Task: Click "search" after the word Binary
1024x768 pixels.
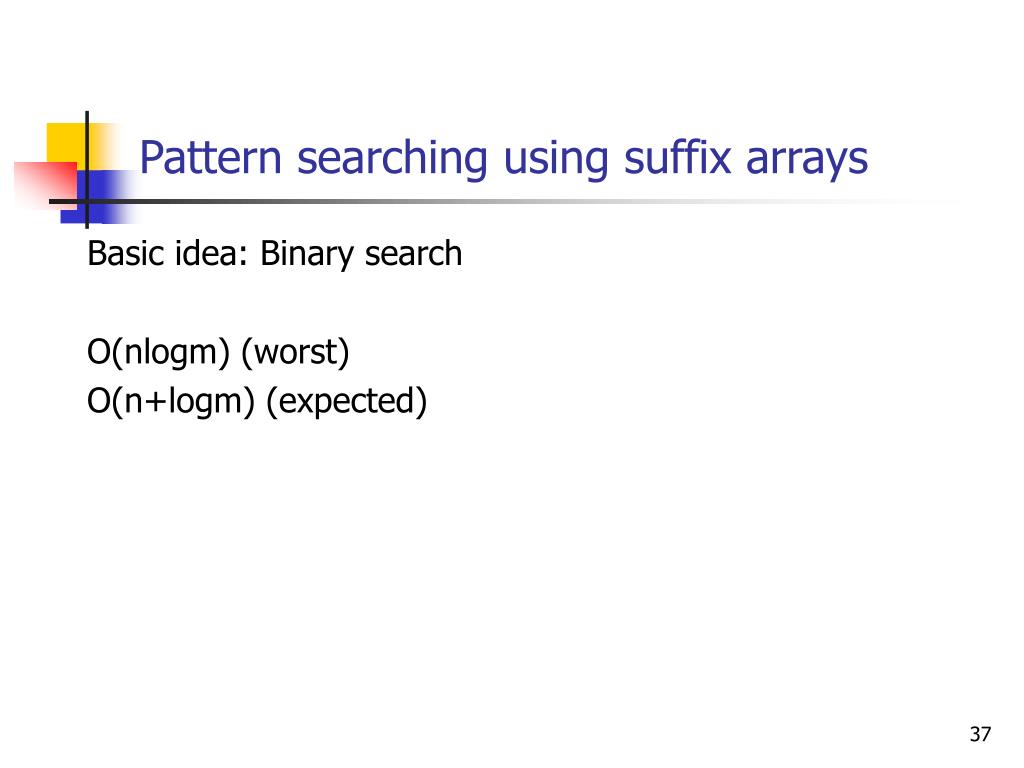Action: tap(413, 253)
